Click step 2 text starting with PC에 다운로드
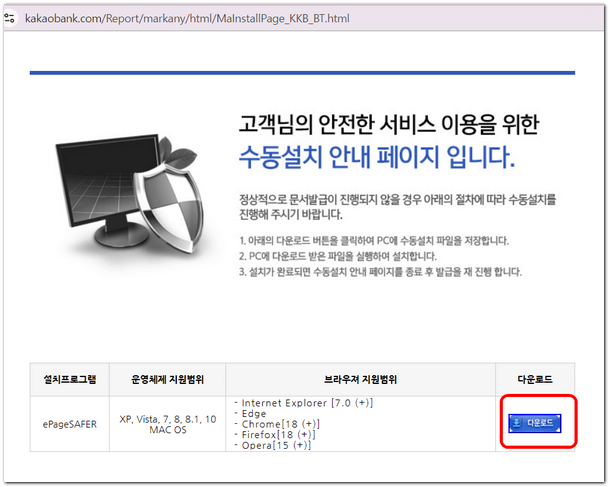The height and width of the screenshot is (487, 609). (x=338, y=256)
